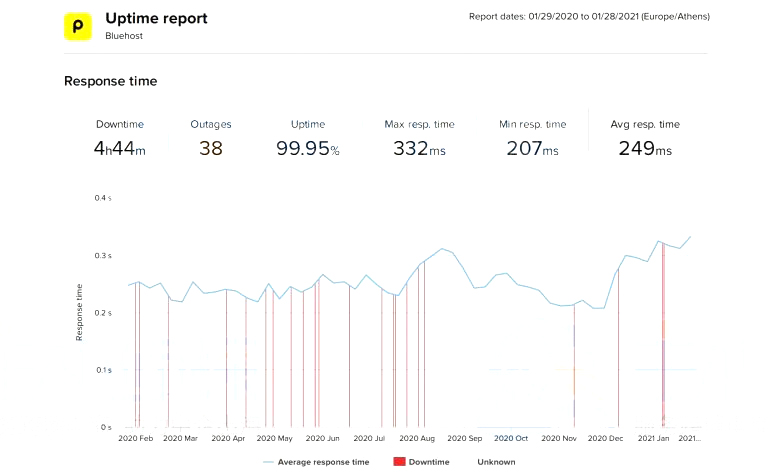Toggle the Downtime legend label

point(429,462)
